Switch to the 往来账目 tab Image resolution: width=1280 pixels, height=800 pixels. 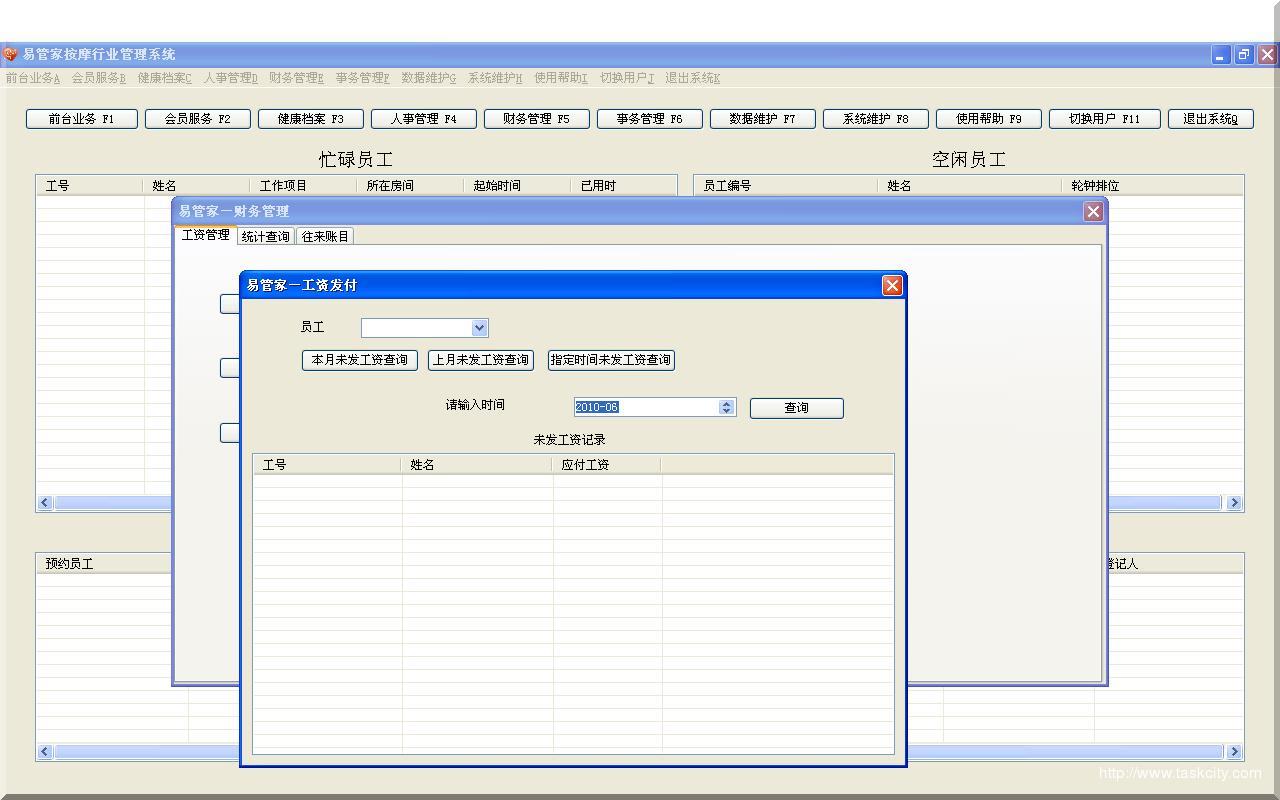pyautogui.click(x=325, y=237)
